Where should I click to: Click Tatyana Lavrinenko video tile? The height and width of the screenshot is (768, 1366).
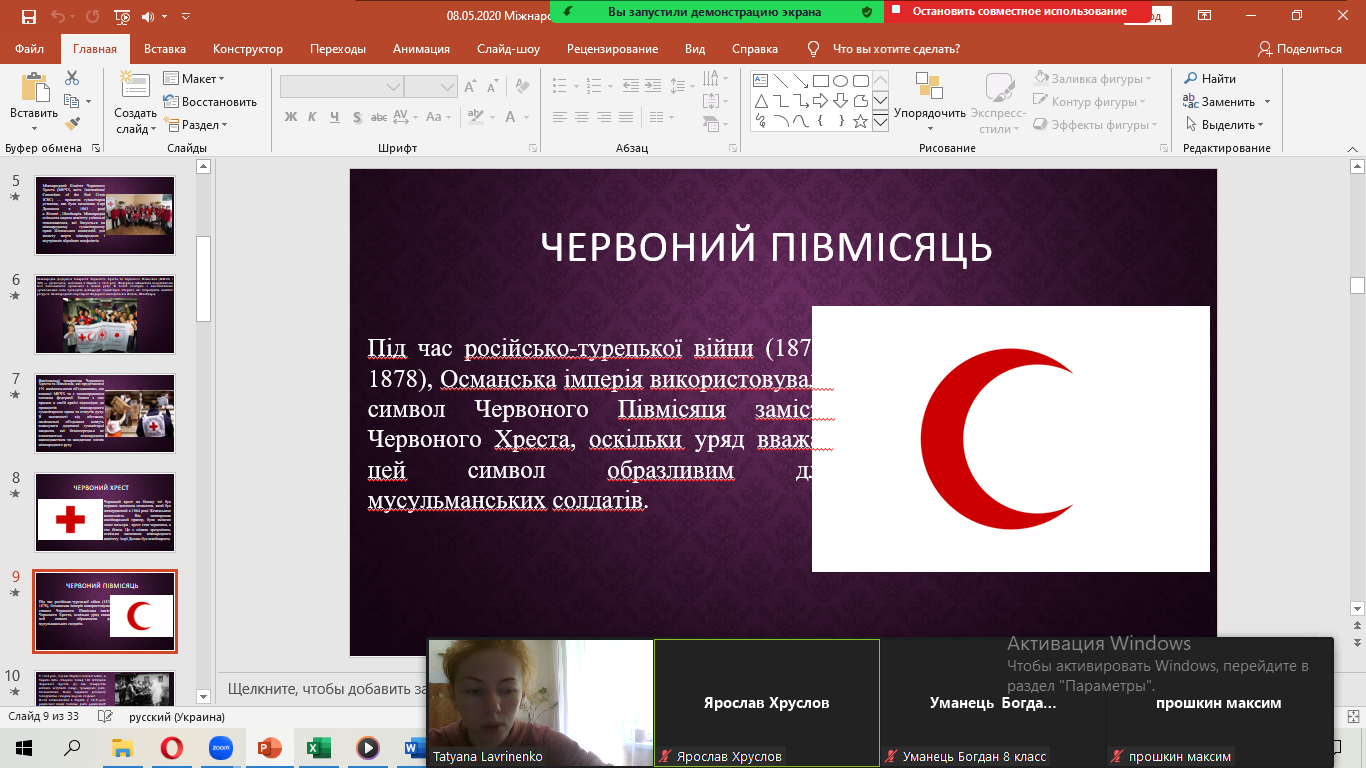[x=540, y=702]
